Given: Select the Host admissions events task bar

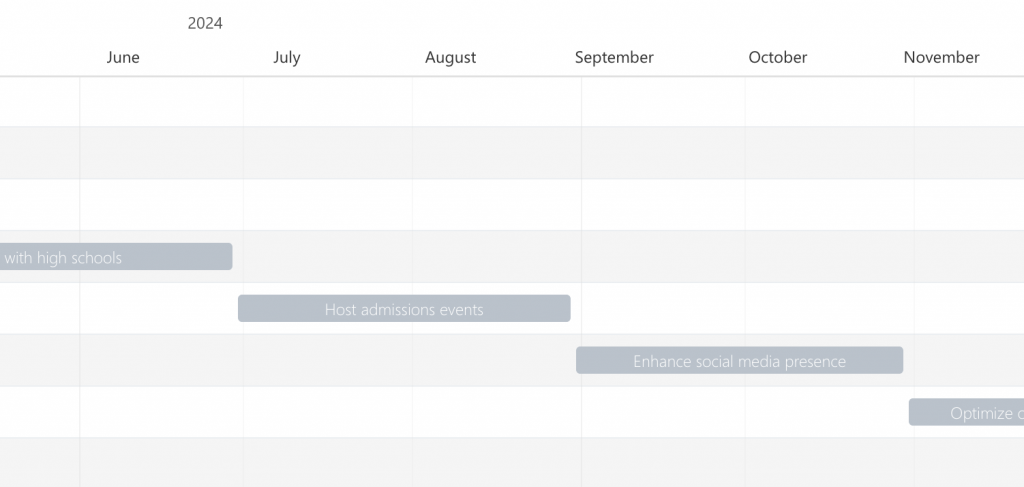Looking at the screenshot, I should point(404,308).
